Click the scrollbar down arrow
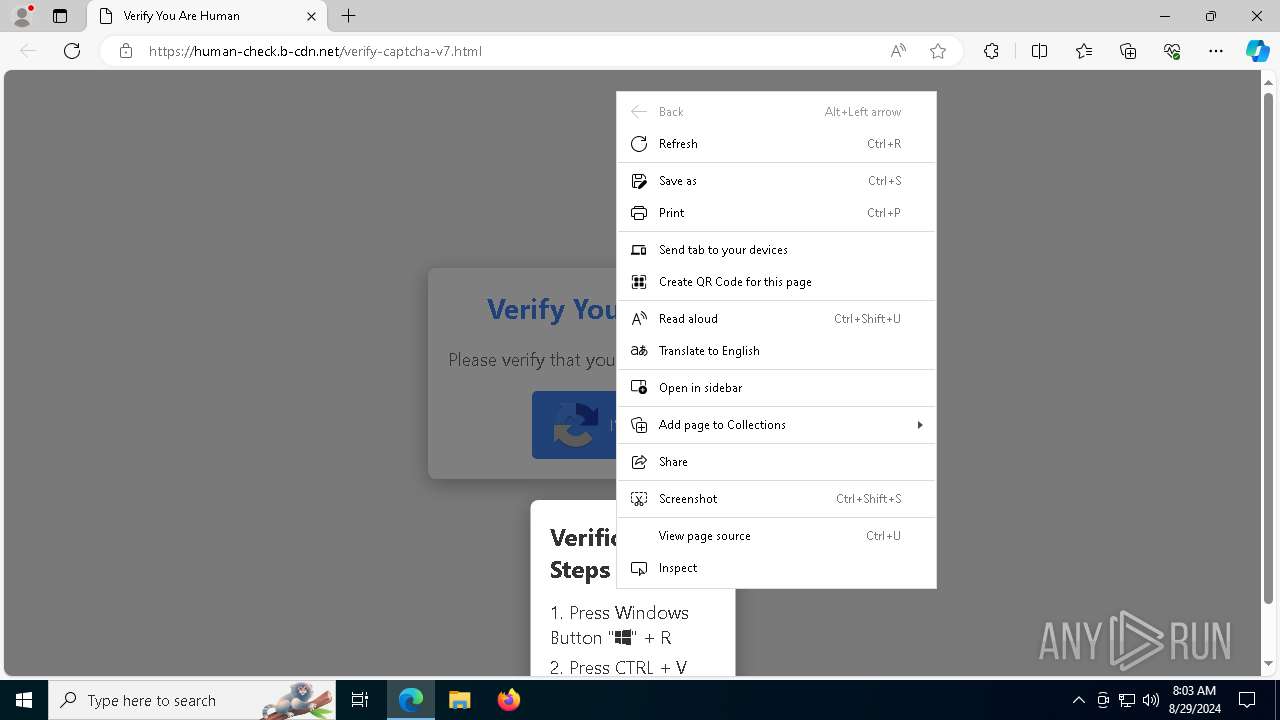The height and width of the screenshot is (720, 1280). pyautogui.click(x=1269, y=664)
